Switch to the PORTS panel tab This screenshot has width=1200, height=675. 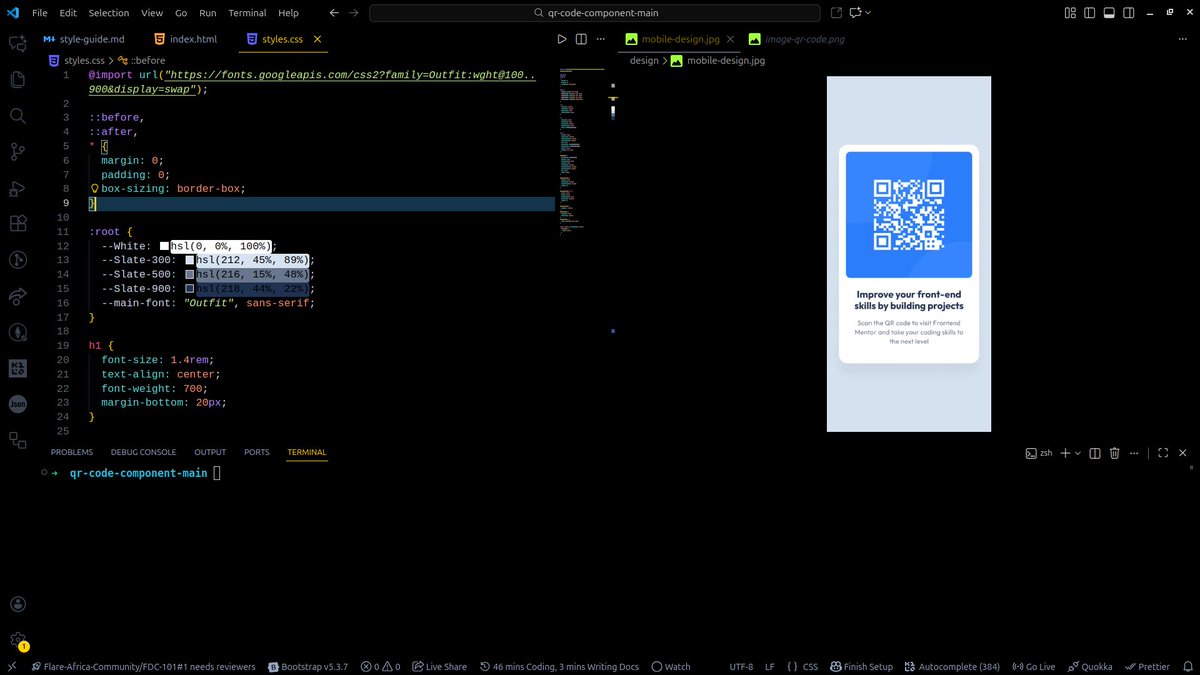(257, 452)
